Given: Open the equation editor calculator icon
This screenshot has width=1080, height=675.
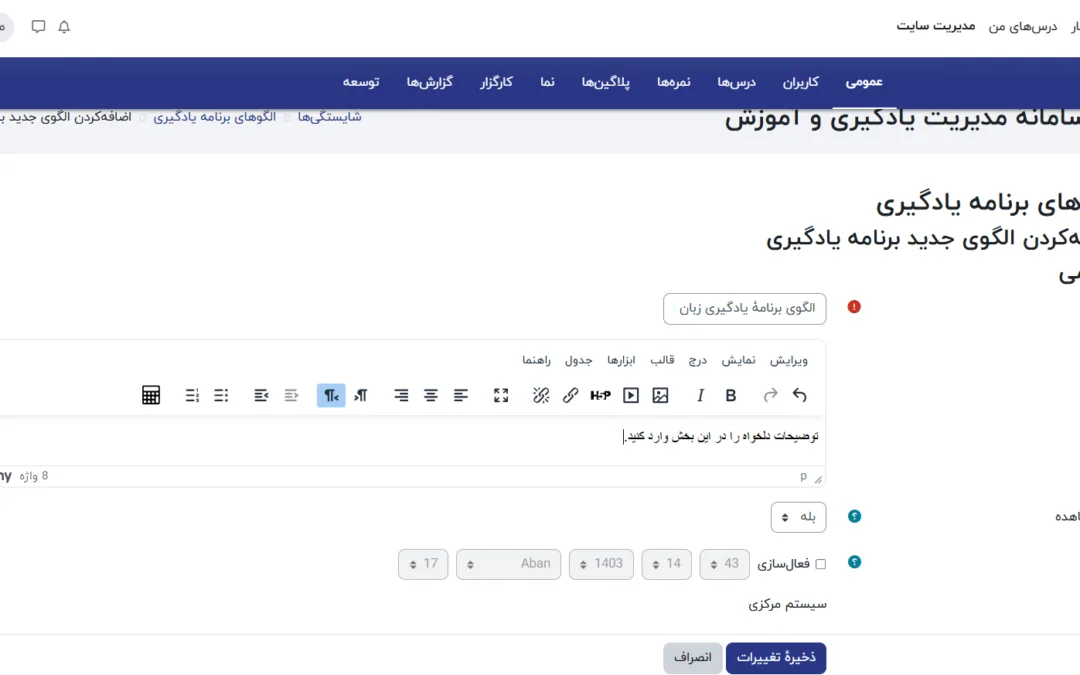Looking at the screenshot, I should (151, 396).
